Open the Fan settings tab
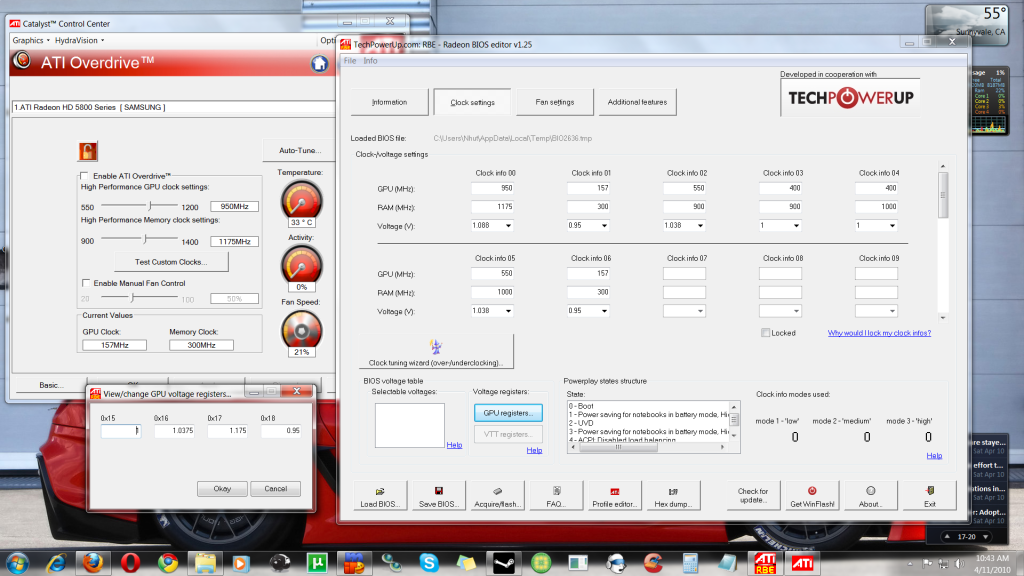The image size is (1024, 576). click(554, 103)
